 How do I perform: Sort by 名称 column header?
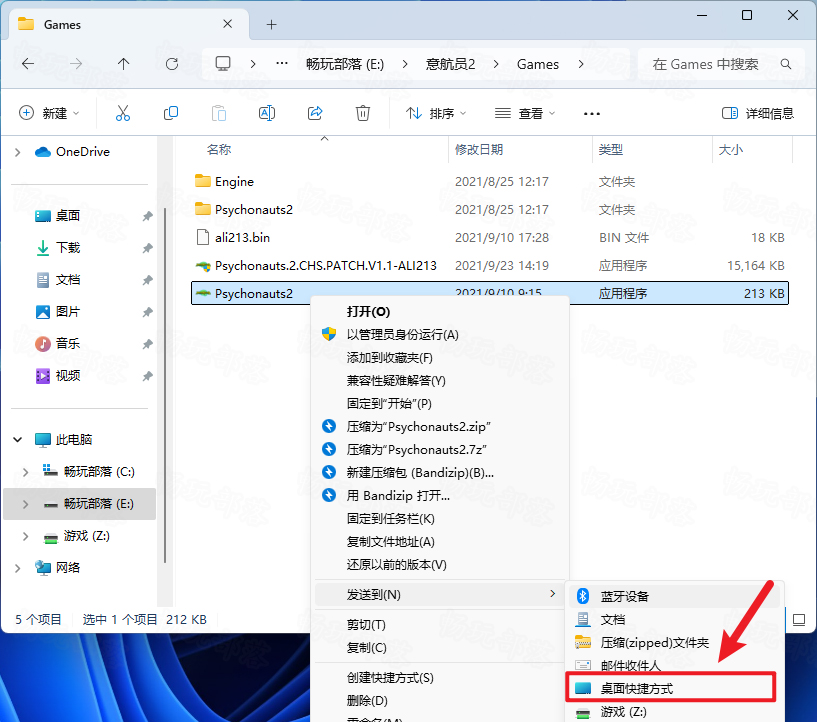[x=319, y=150]
